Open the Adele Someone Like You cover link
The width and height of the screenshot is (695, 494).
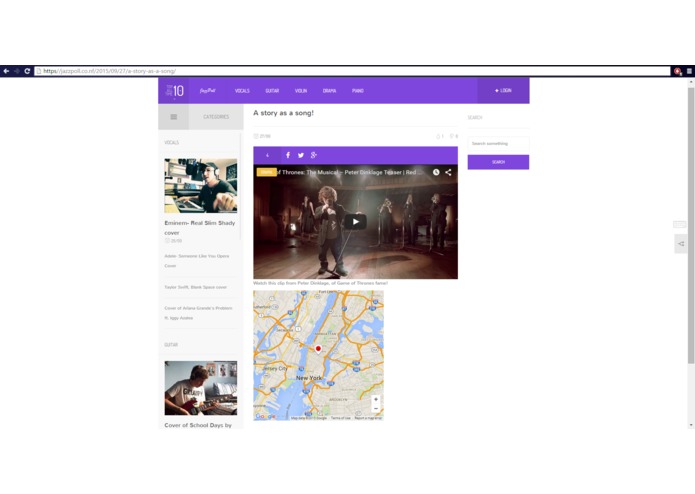click(x=197, y=261)
